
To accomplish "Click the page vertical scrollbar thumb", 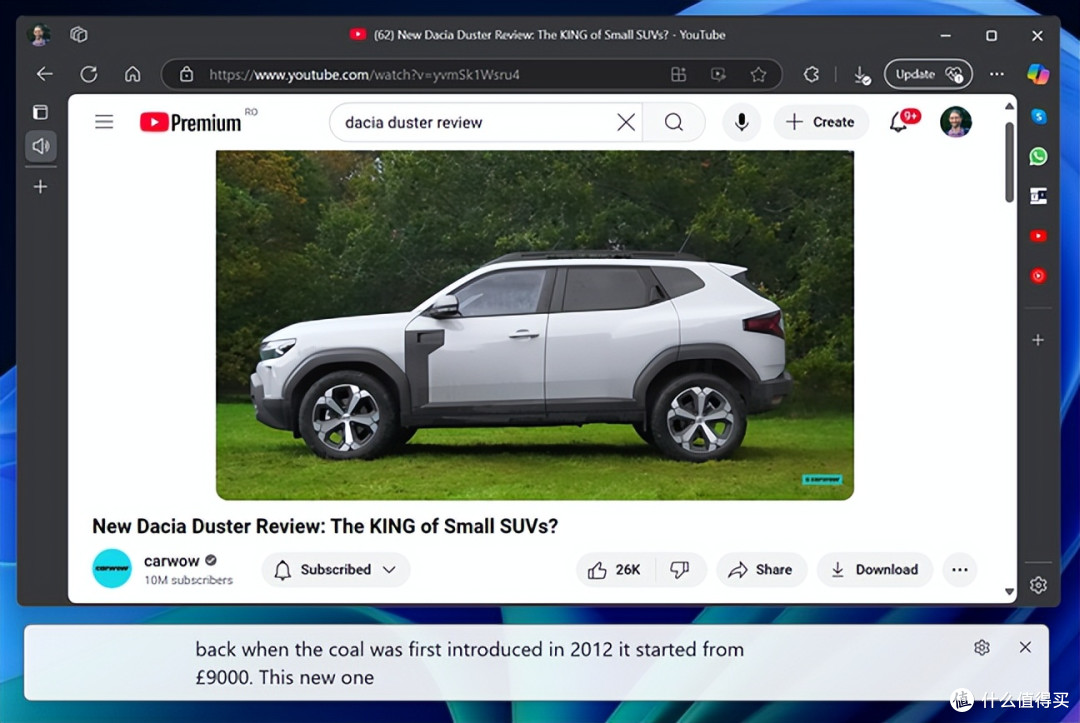I will [x=1009, y=163].
